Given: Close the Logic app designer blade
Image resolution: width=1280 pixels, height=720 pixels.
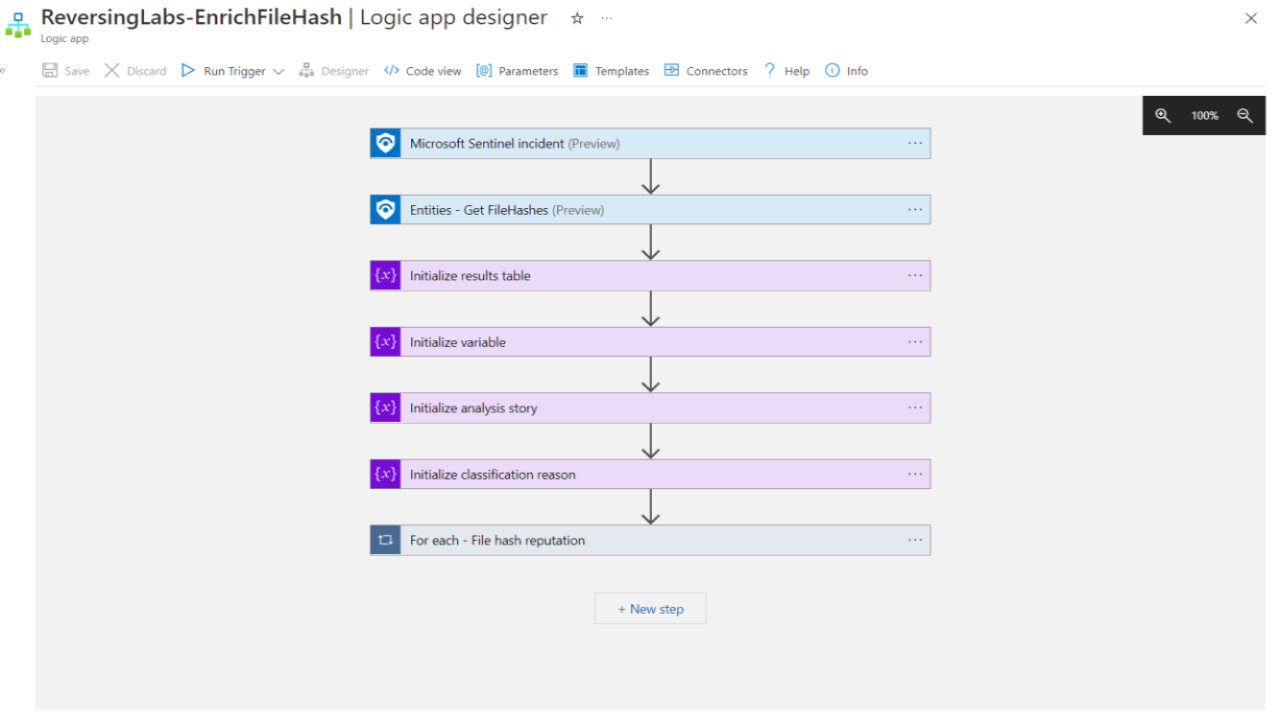Looking at the screenshot, I should pyautogui.click(x=1251, y=18).
